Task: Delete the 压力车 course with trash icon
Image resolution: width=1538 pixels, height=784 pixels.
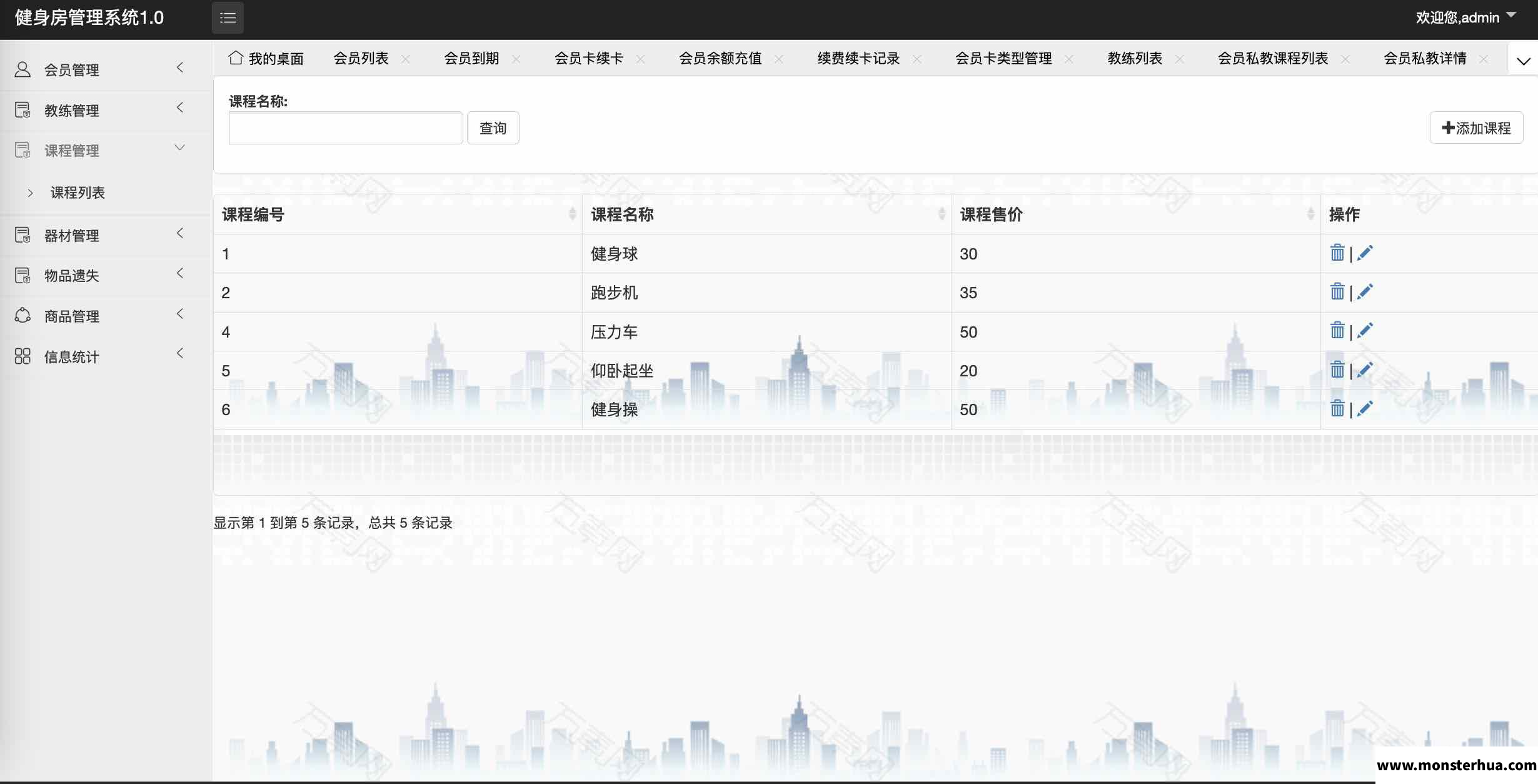Action: pos(1337,330)
